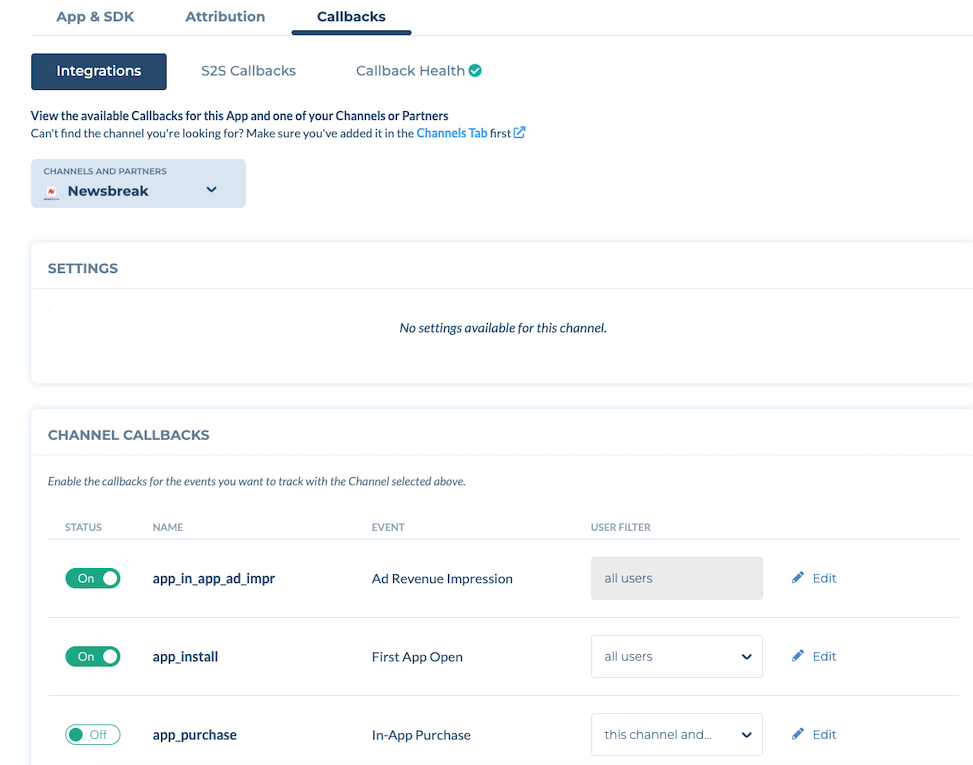973x765 pixels.
Task: Click the external link icon beside Channels Tab
Action: tap(519, 133)
